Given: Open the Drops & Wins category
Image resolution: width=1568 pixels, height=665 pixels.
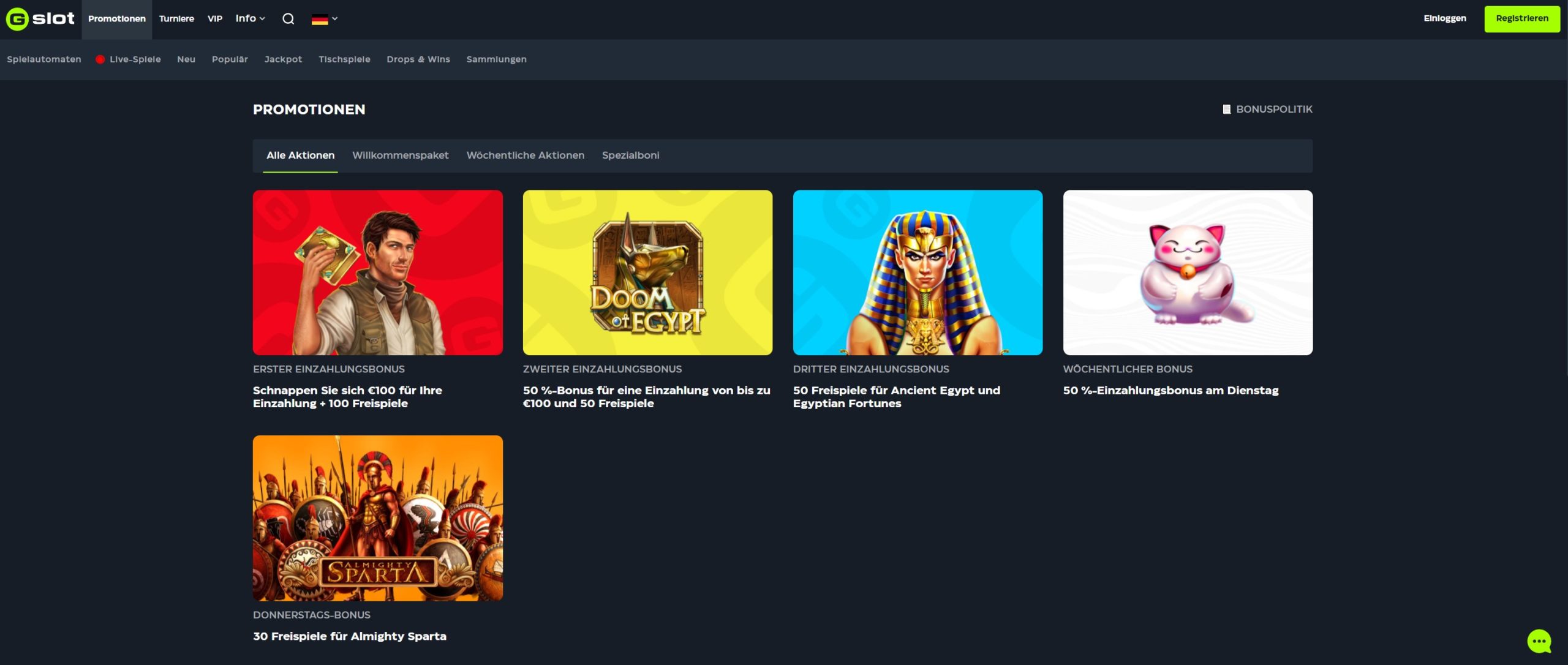Looking at the screenshot, I should point(418,59).
